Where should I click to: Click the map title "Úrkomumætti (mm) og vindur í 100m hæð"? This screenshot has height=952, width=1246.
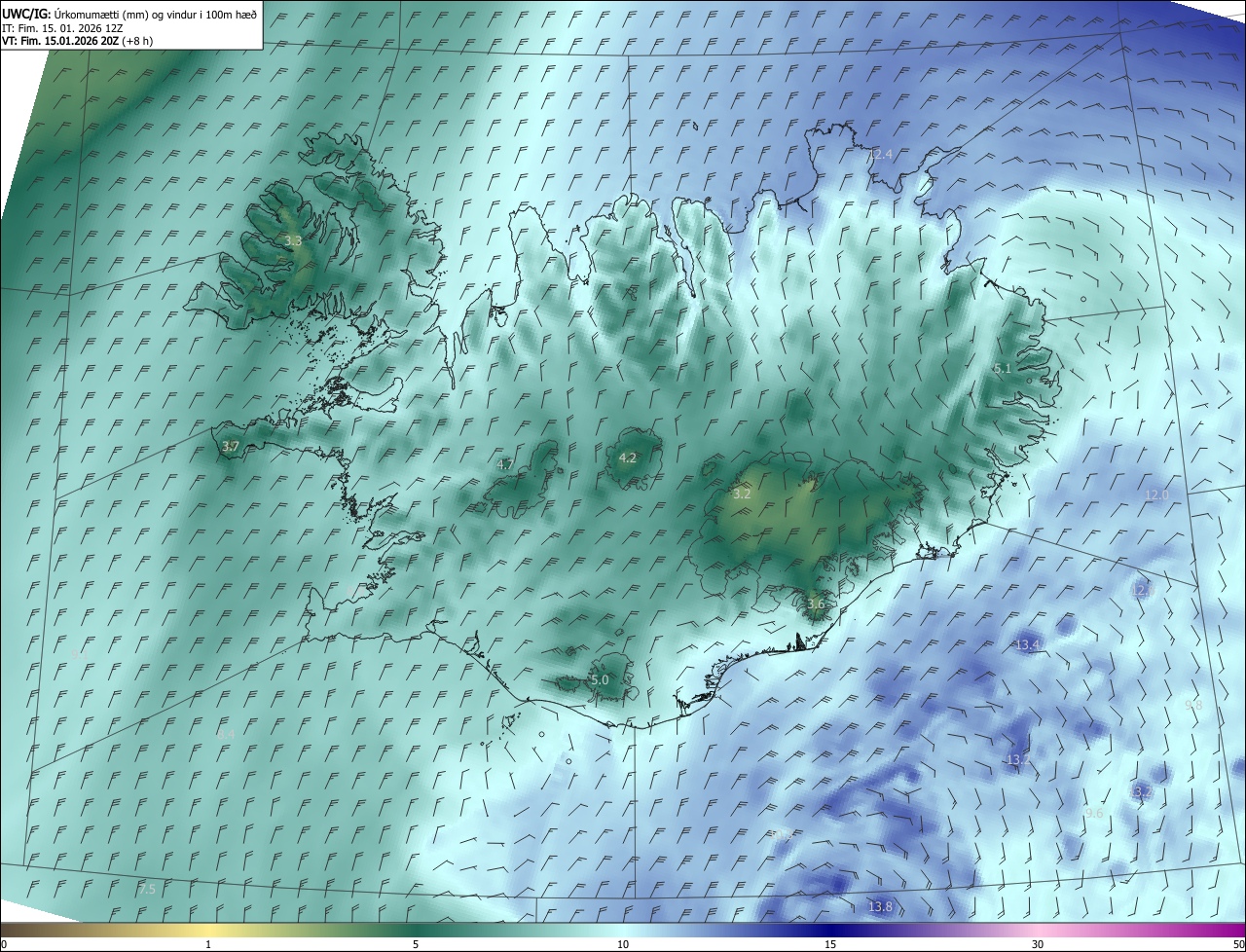pos(156,14)
